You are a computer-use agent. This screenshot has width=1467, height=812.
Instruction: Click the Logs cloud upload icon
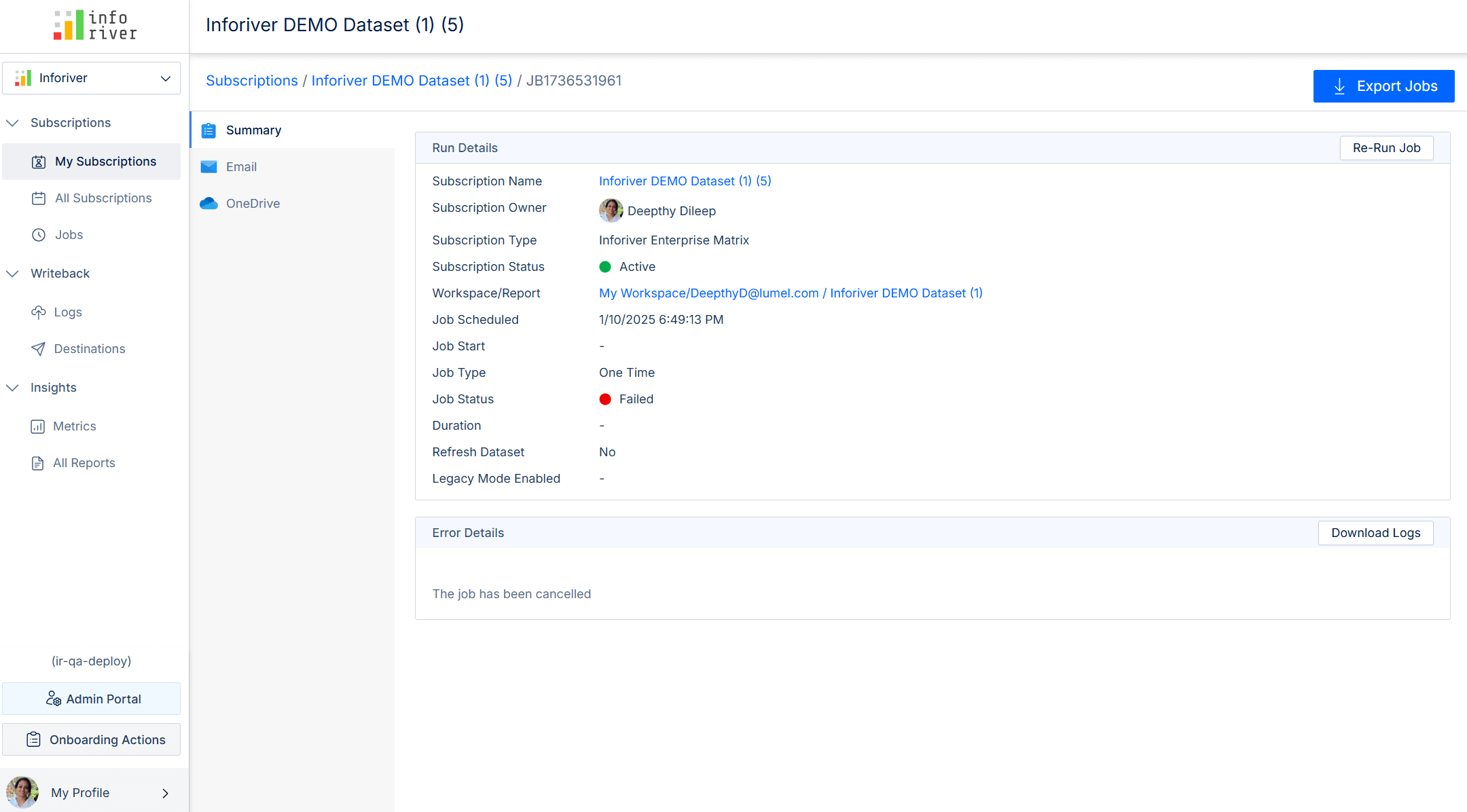coord(39,312)
